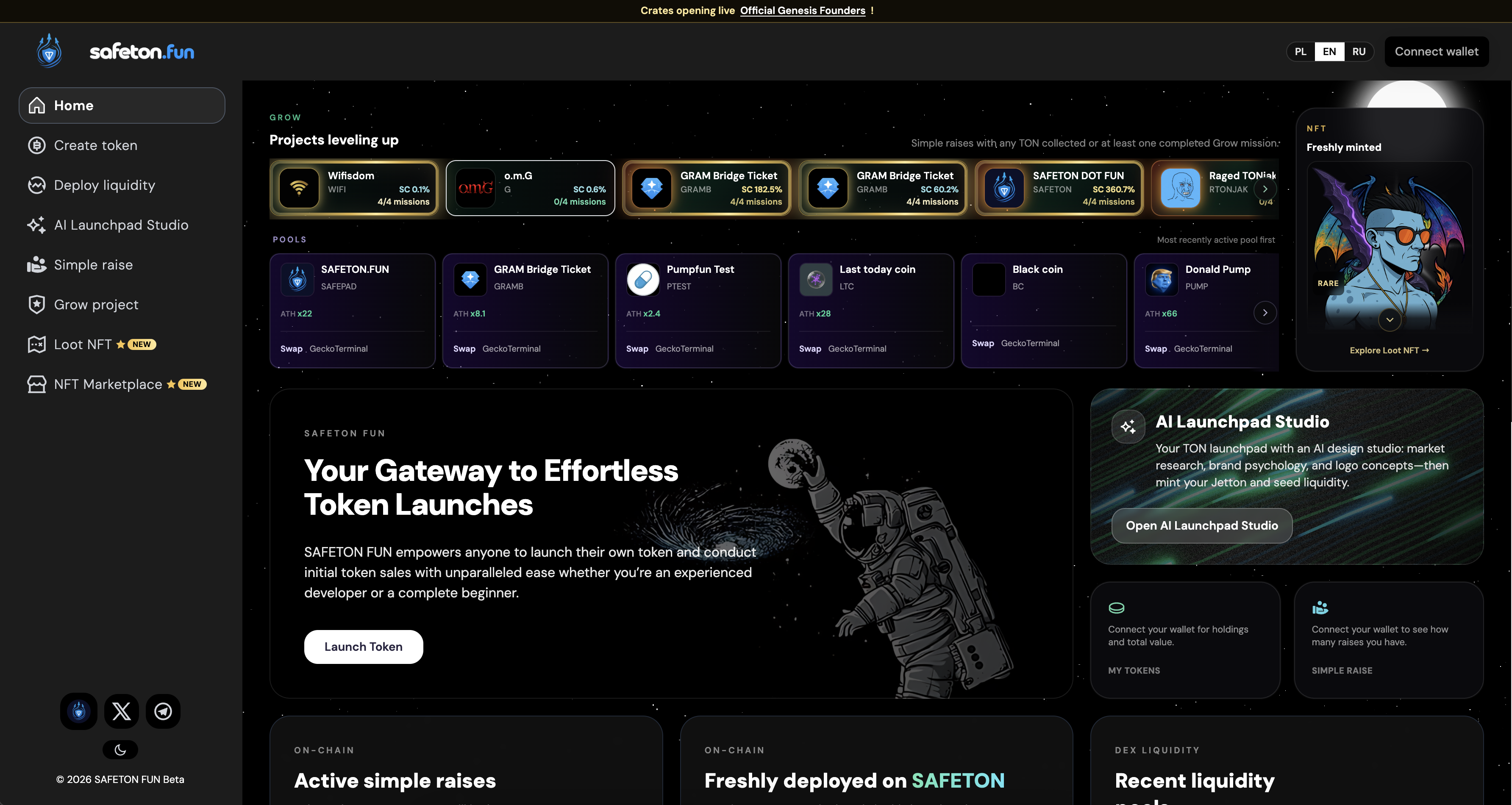Image resolution: width=1512 pixels, height=805 pixels.
Task: Open Simple raise menu item
Action: click(x=122, y=265)
